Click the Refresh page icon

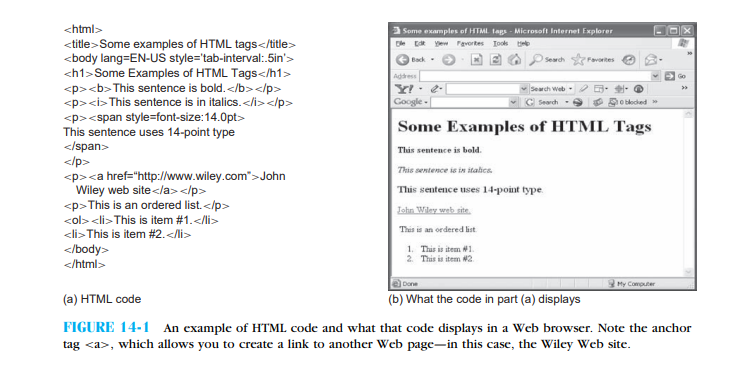(x=496, y=60)
